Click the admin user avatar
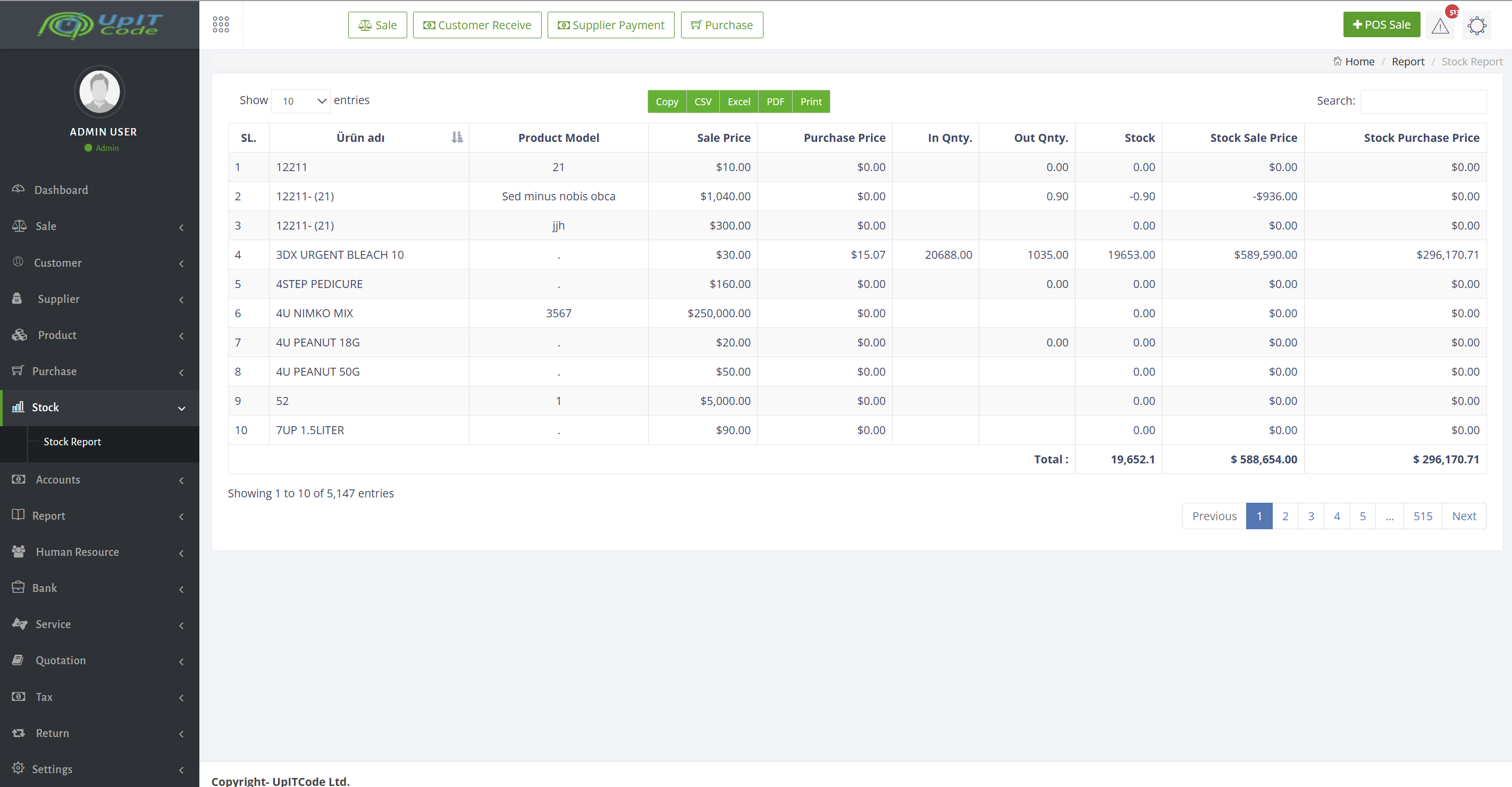 [100, 91]
